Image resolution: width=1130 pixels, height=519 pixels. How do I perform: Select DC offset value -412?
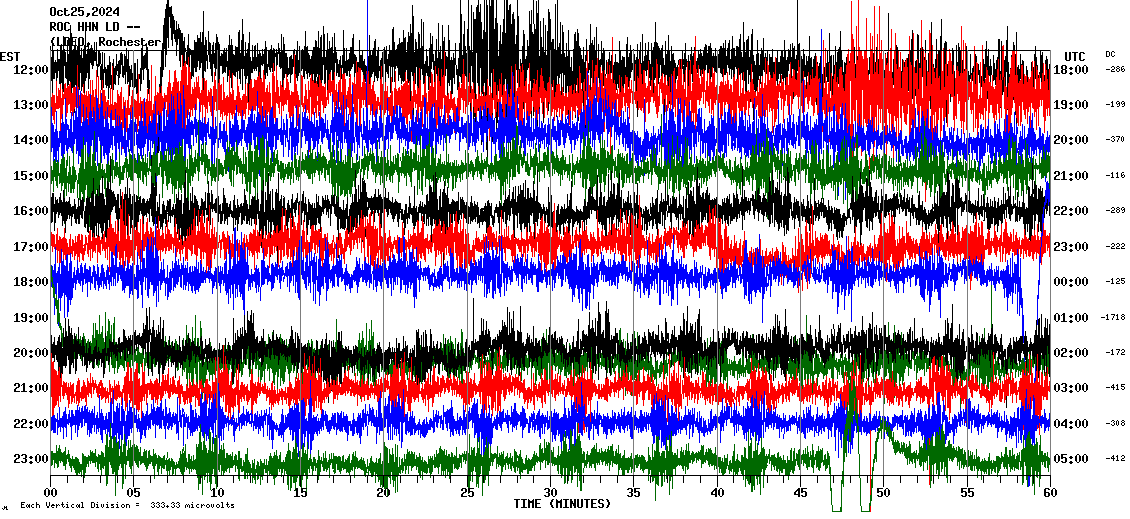click(x=1115, y=458)
